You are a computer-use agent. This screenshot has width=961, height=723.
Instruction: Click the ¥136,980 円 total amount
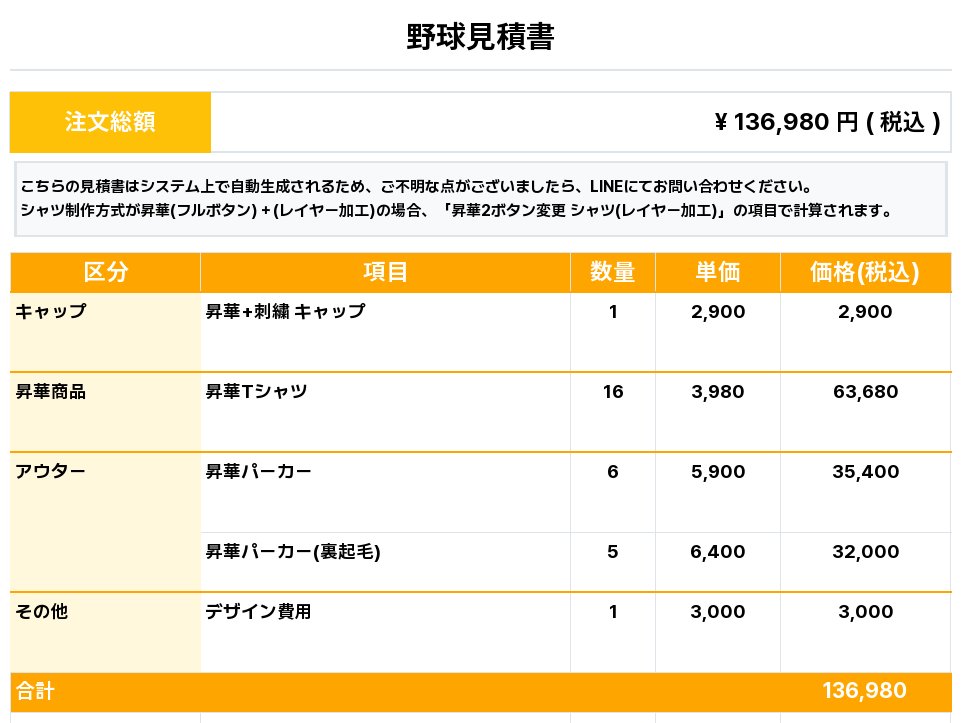[827, 122]
